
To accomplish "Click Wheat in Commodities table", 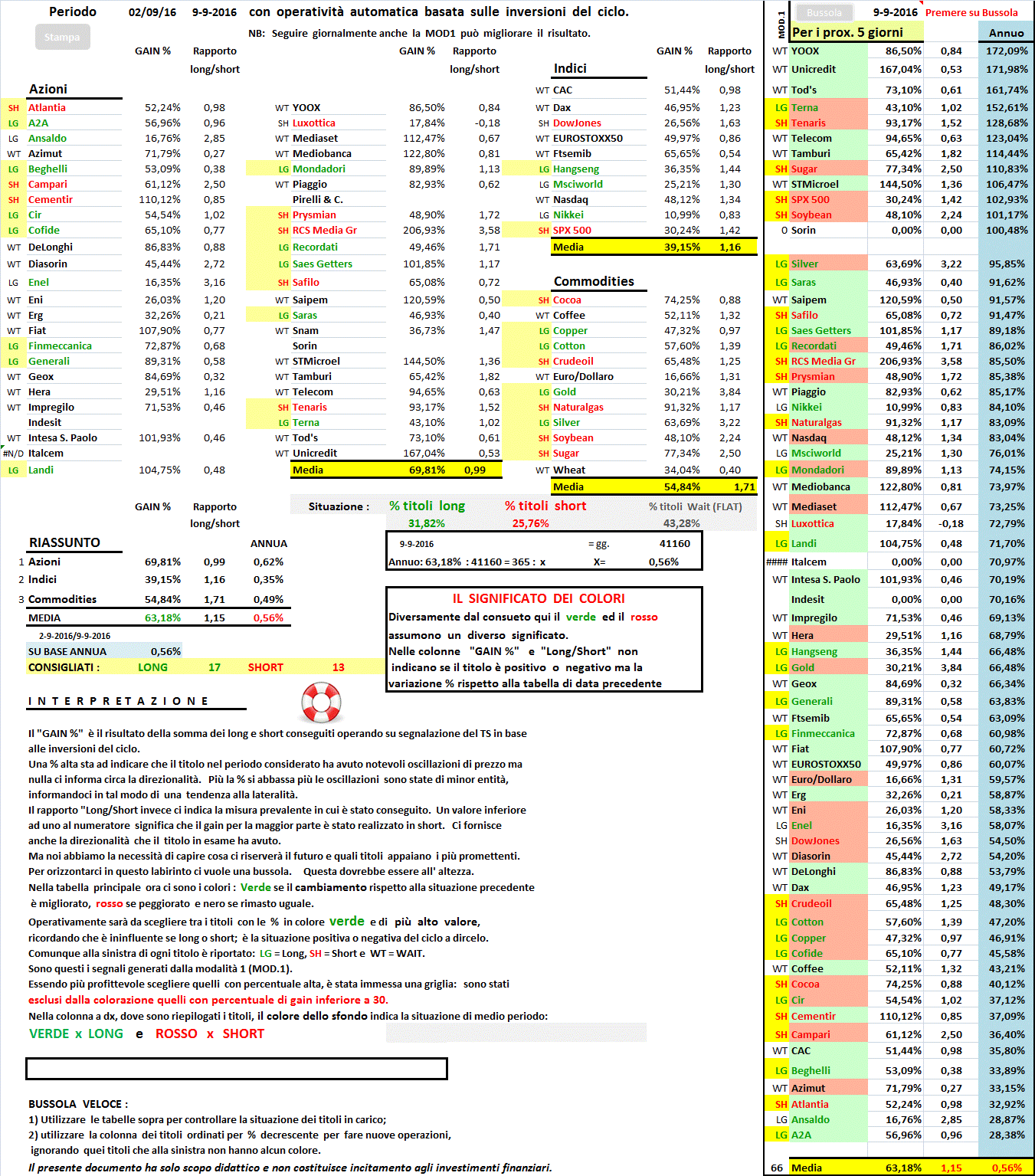I will [569, 470].
